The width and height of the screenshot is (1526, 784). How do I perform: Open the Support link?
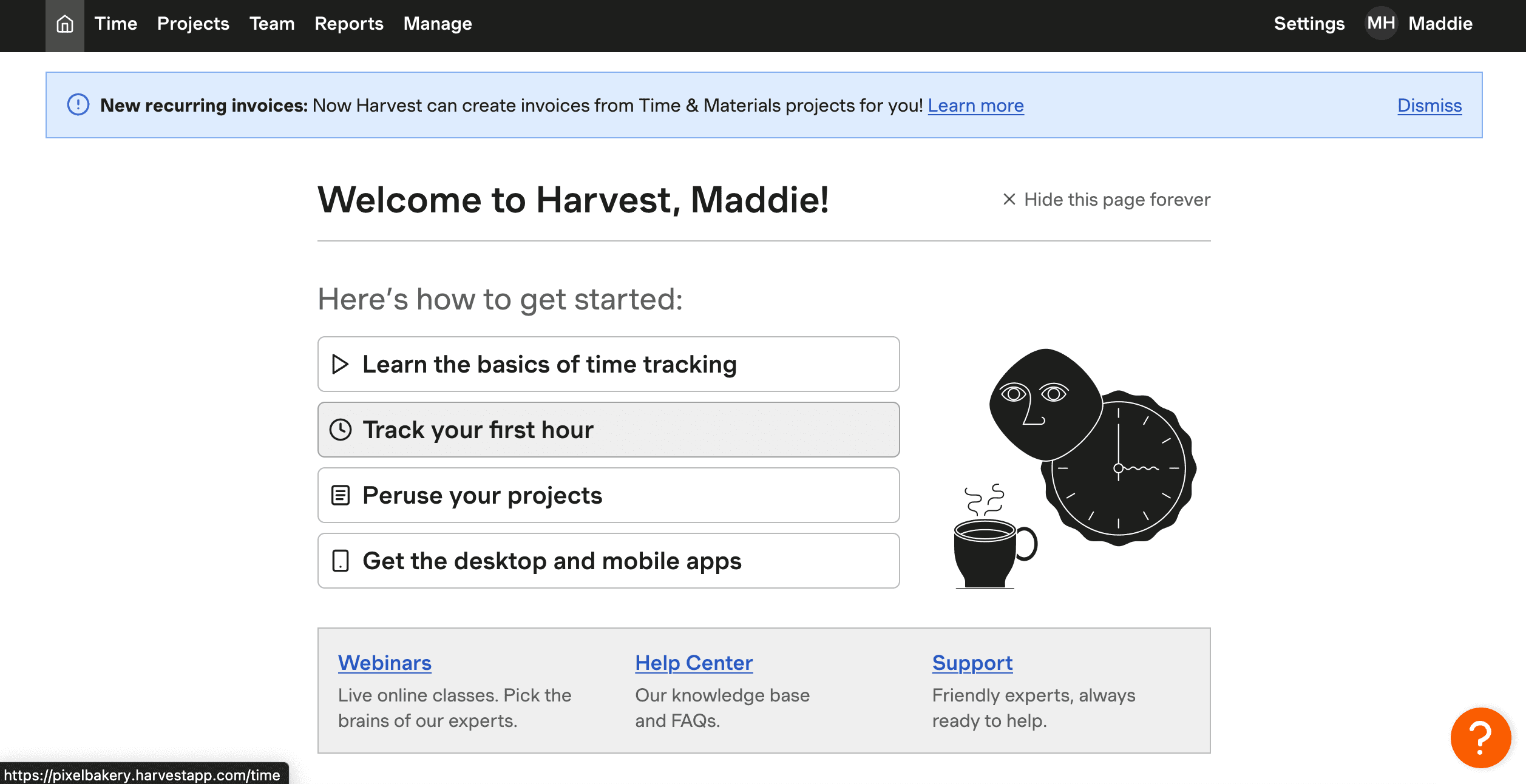point(972,663)
